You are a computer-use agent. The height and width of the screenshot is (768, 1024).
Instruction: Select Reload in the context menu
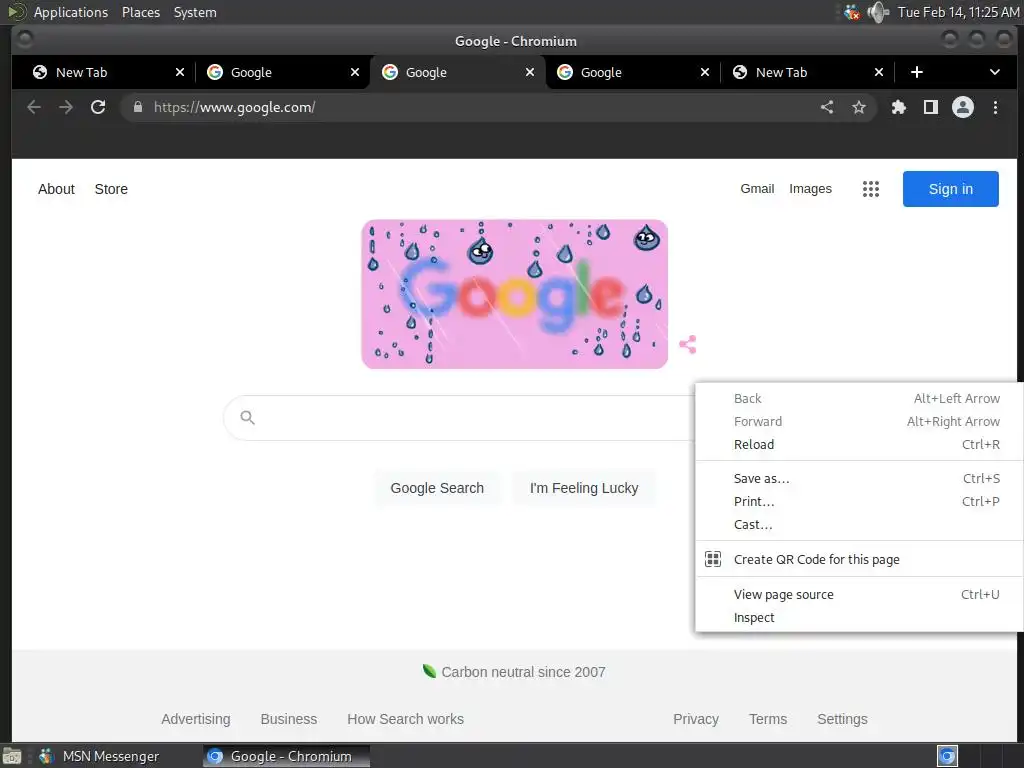click(859, 445)
